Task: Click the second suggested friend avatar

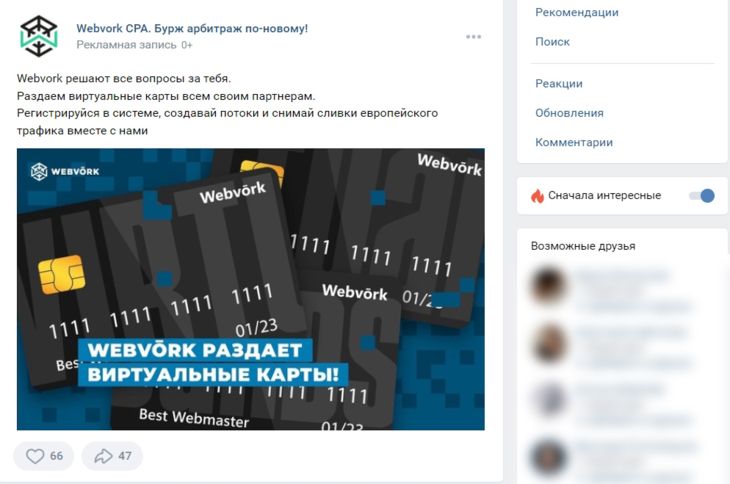Action: [x=548, y=343]
